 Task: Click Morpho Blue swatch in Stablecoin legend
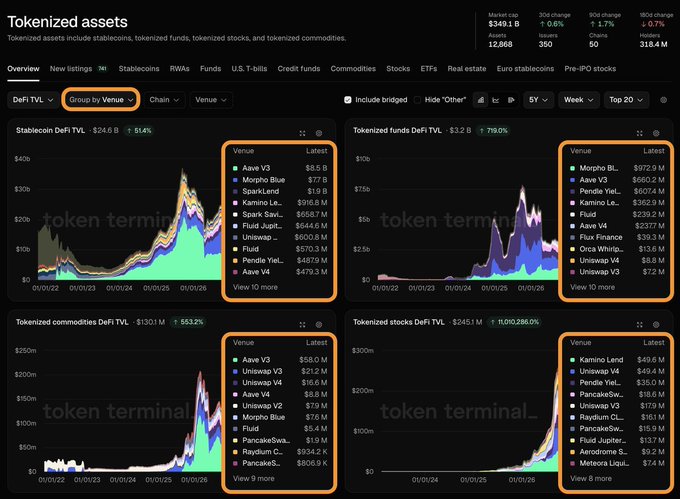235,179
